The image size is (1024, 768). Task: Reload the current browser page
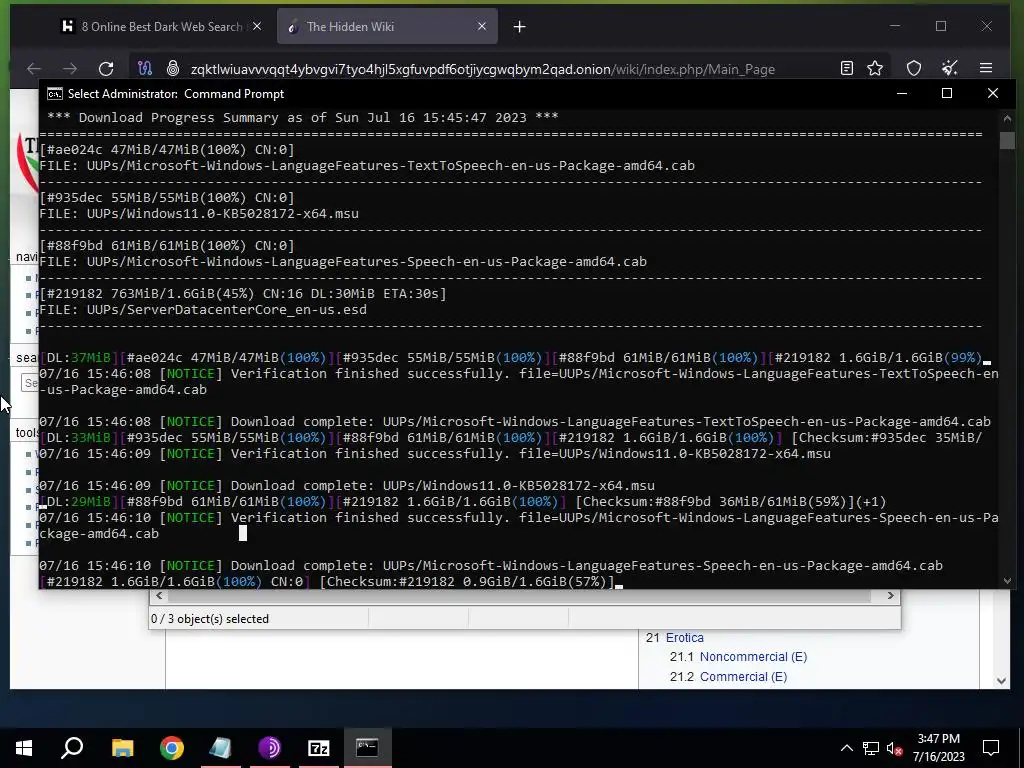[x=106, y=69]
